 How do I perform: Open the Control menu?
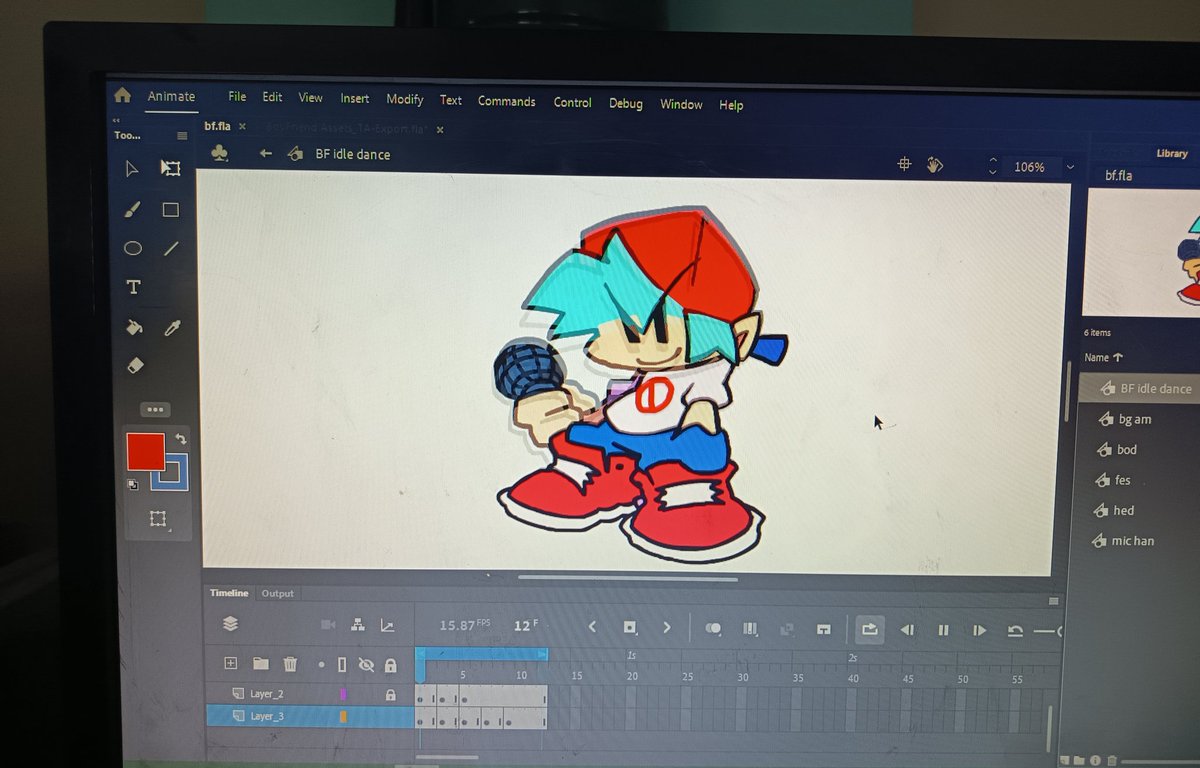[572, 102]
